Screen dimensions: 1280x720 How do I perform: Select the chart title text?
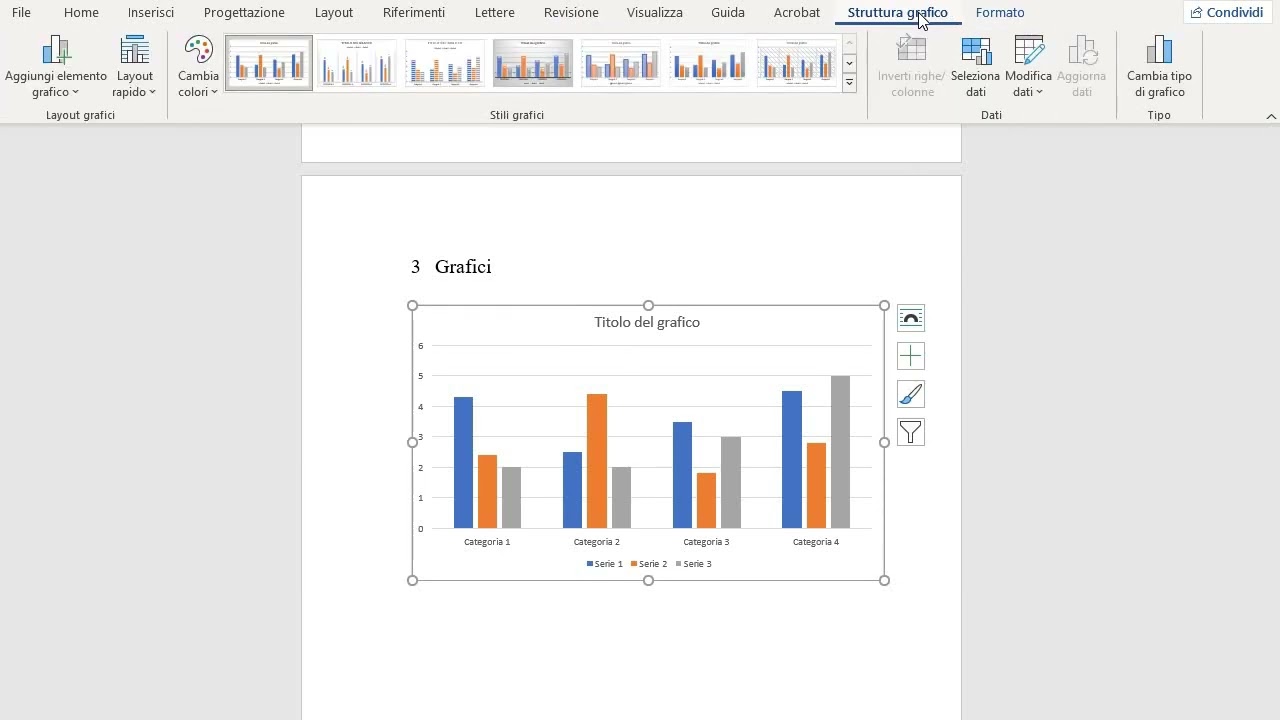coord(647,322)
